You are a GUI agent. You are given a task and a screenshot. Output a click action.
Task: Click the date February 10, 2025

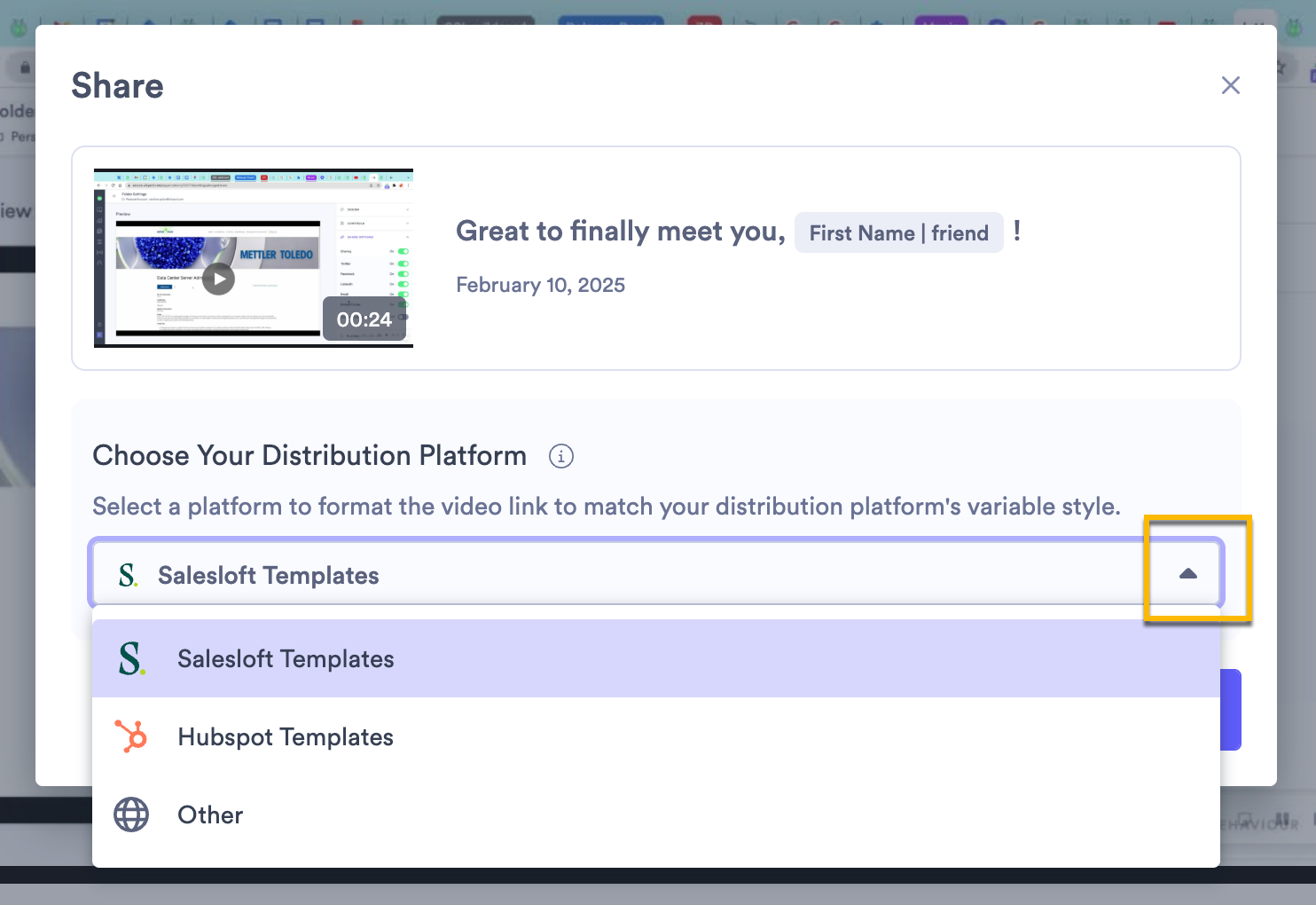click(540, 285)
